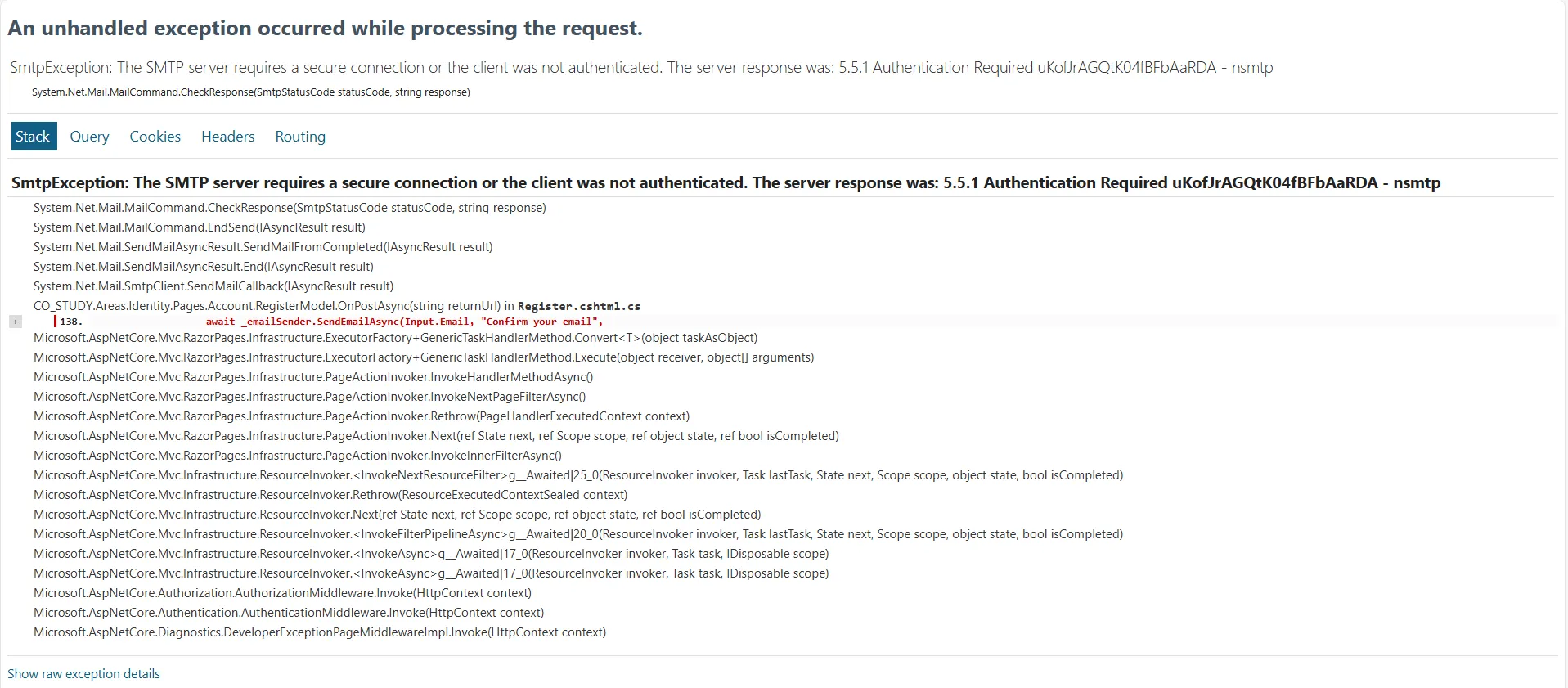Show raw exception details
The image size is (1568, 688).
(83, 674)
